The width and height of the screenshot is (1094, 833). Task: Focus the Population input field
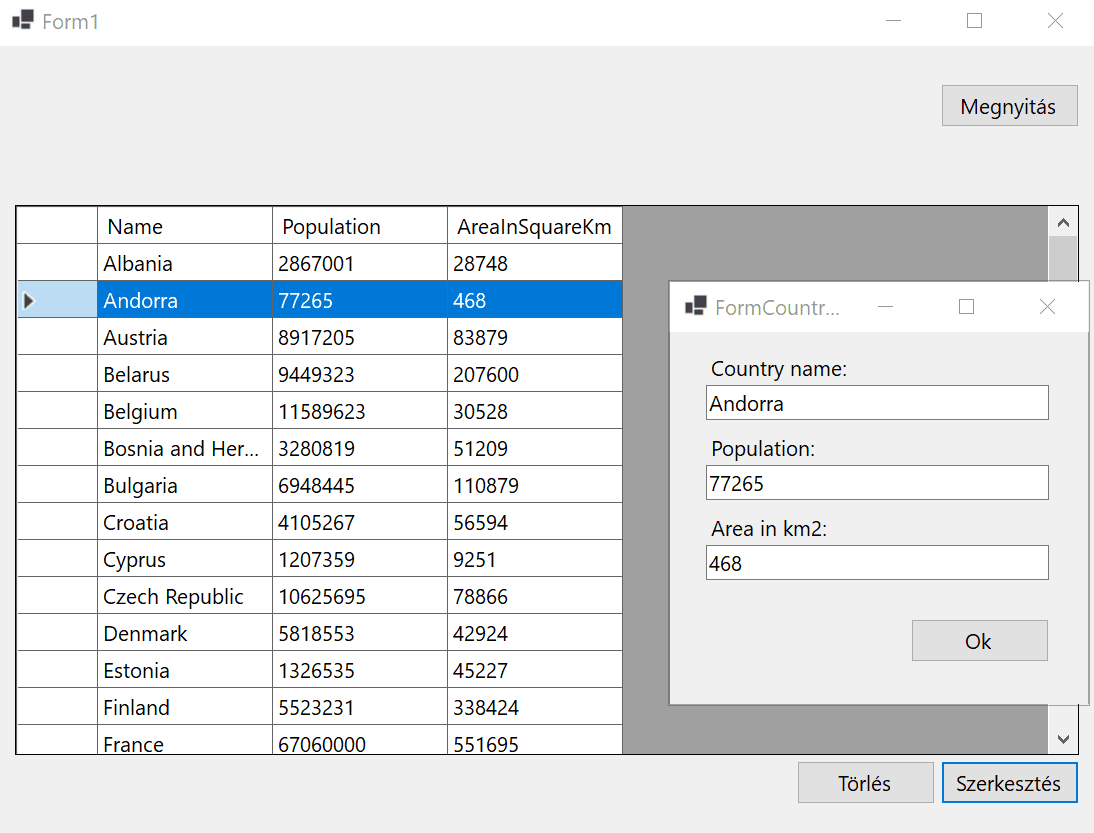876,483
